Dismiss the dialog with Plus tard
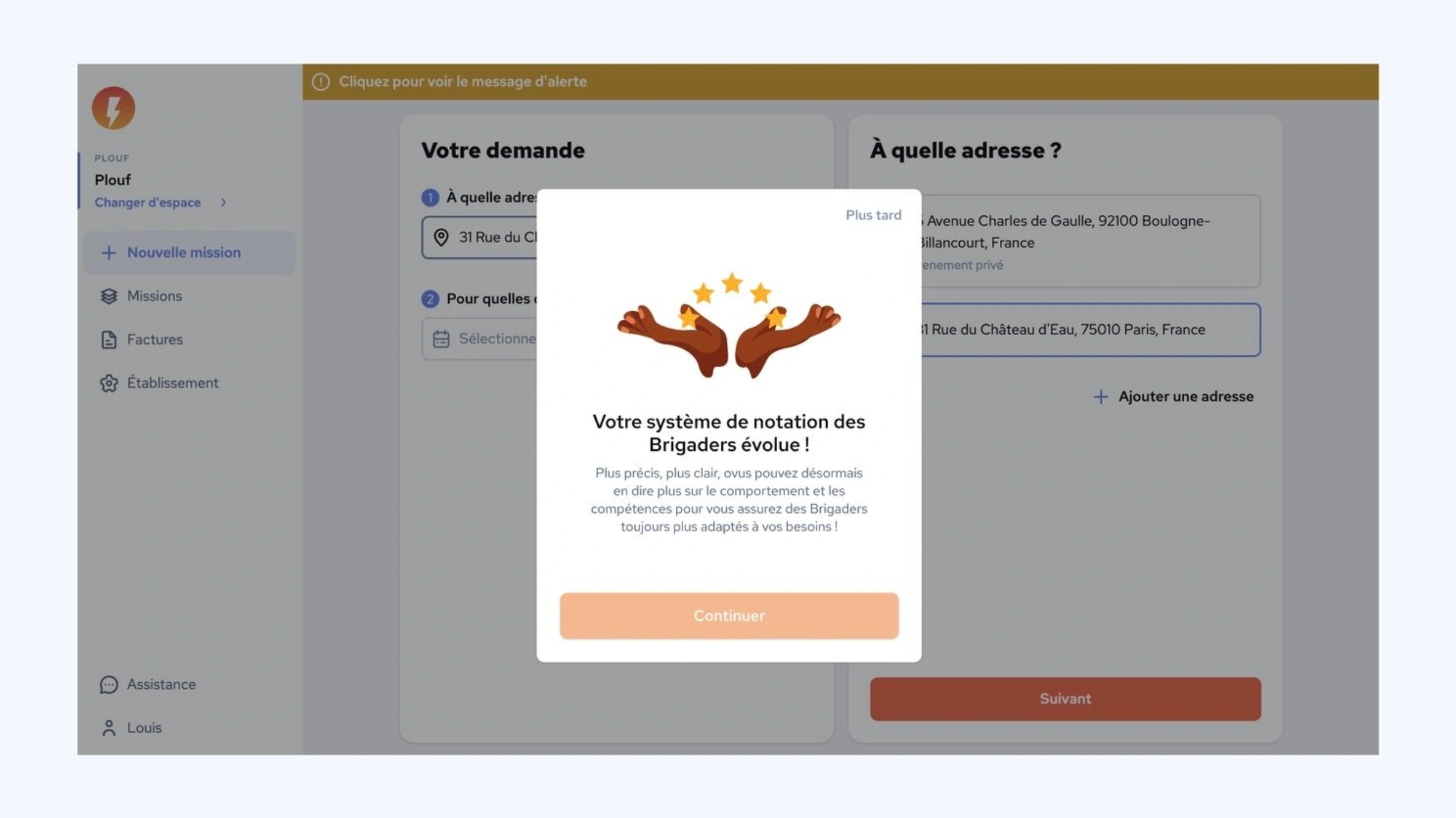Viewport: 1456px width, 818px height. [873, 215]
